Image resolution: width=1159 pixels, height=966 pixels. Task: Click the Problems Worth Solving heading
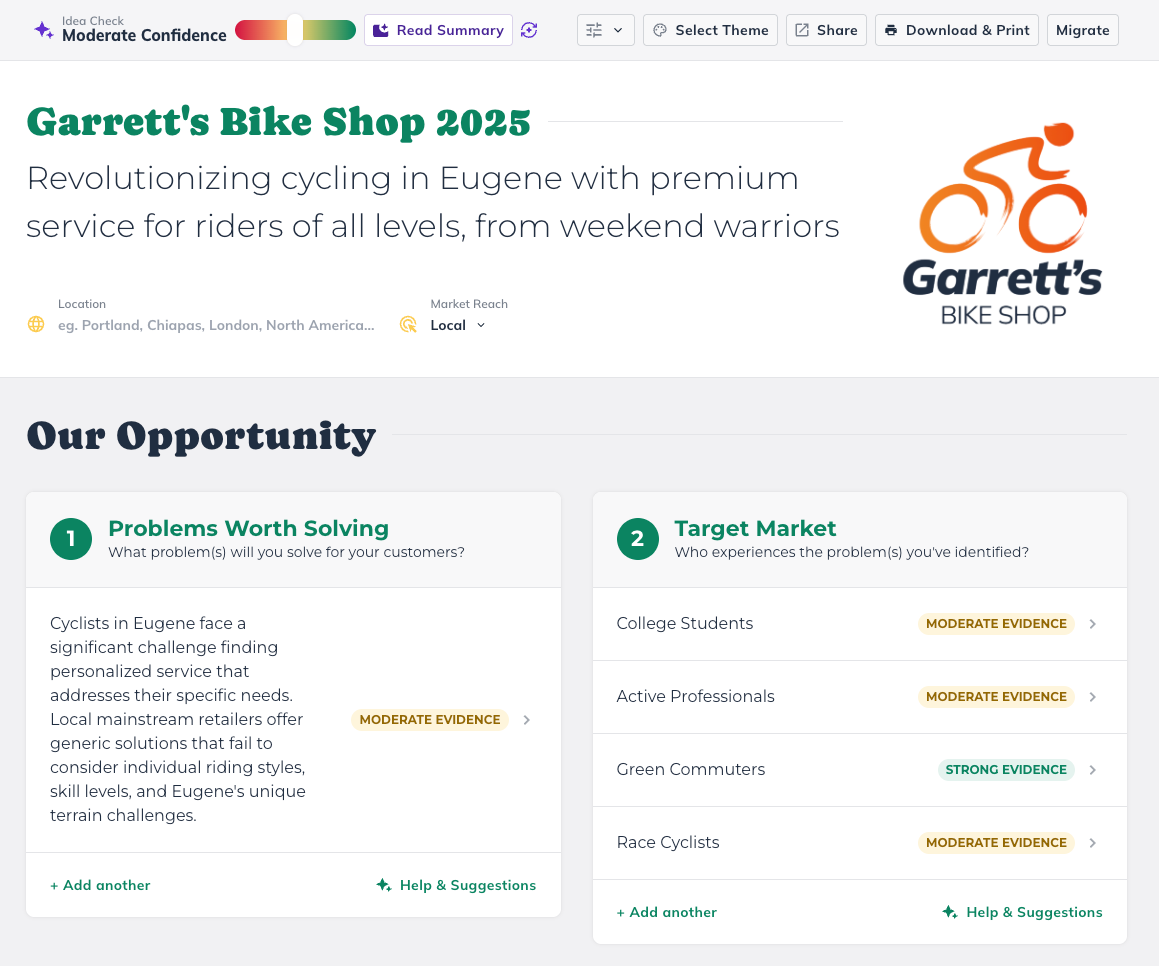(x=248, y=528)
